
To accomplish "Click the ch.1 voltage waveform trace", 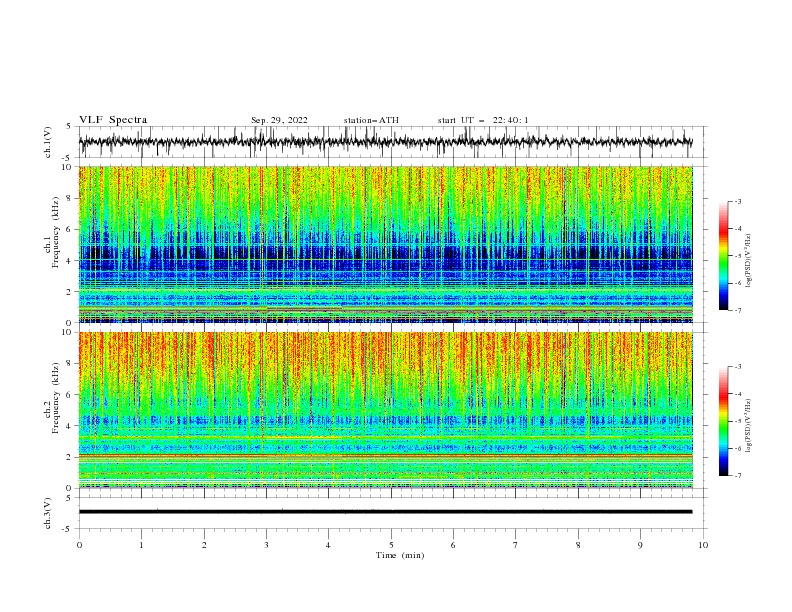I will coord(385,142).
